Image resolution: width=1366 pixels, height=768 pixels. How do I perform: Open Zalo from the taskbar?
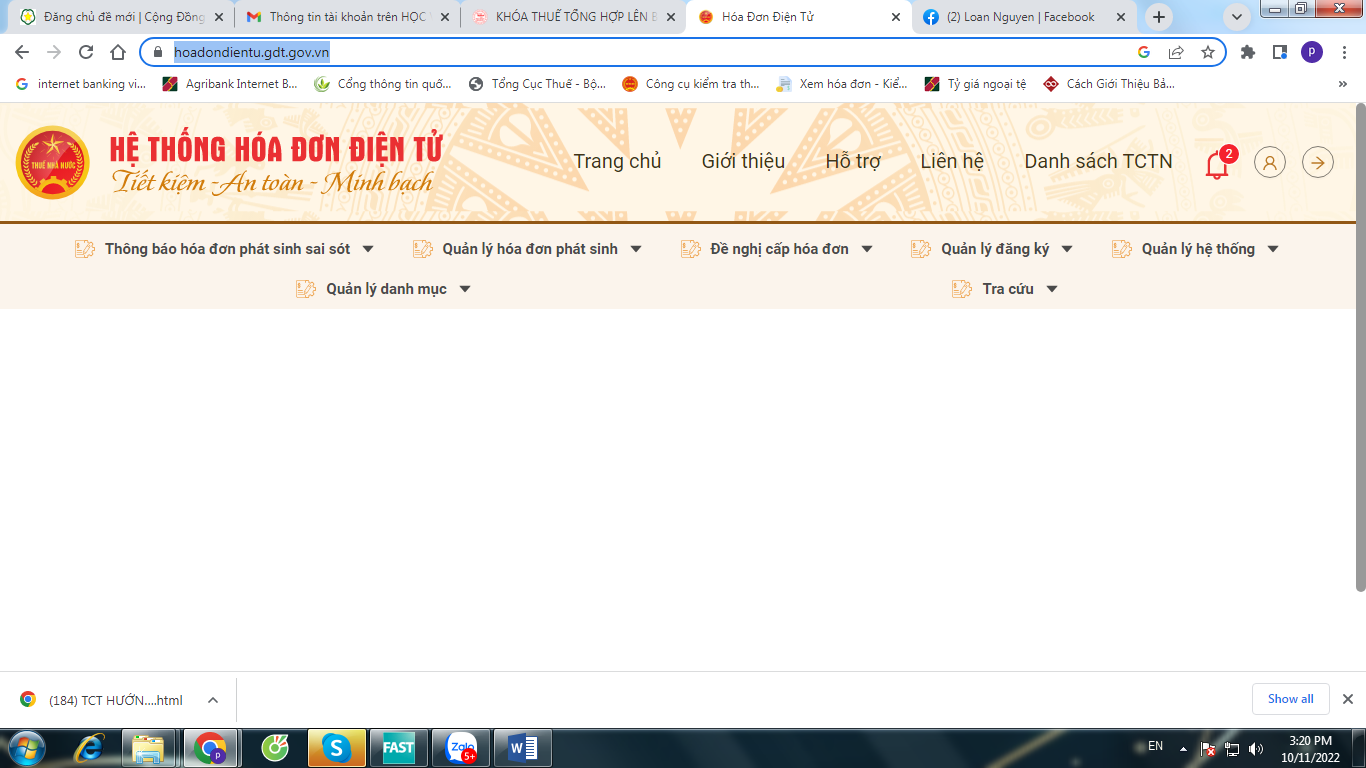(x=462, y=748)
